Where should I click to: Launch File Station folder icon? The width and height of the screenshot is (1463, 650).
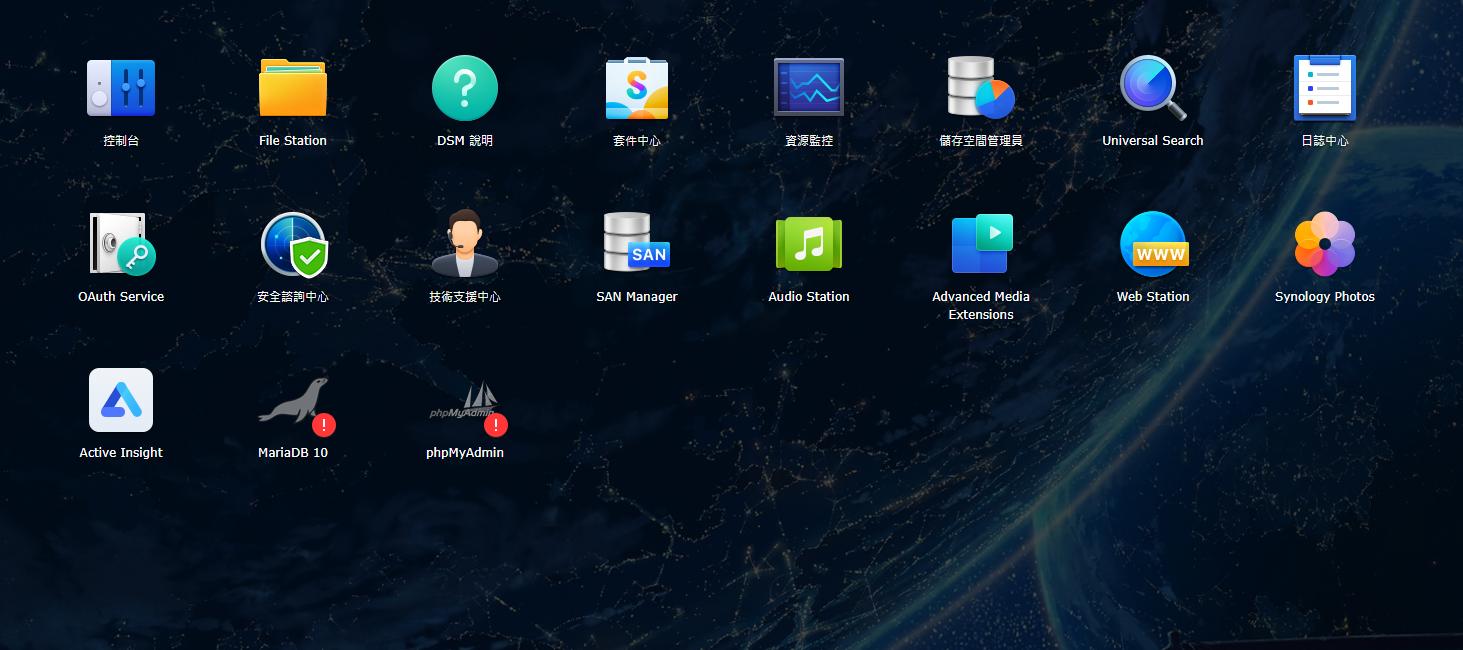coord(293,88)
